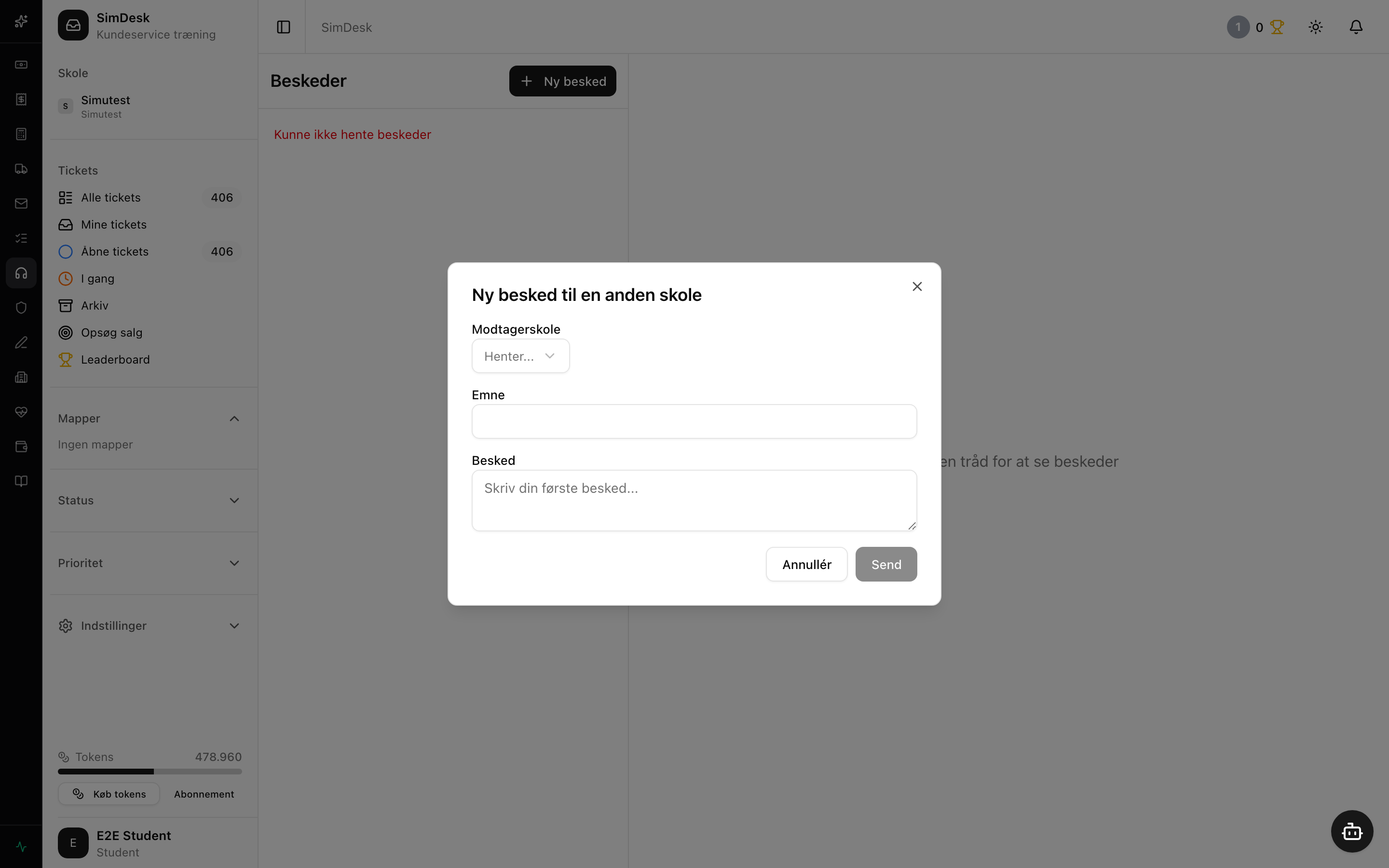Open the shield icon in left rail
The height and width of the screenshot is (868, 1389).
click(21, 308)
